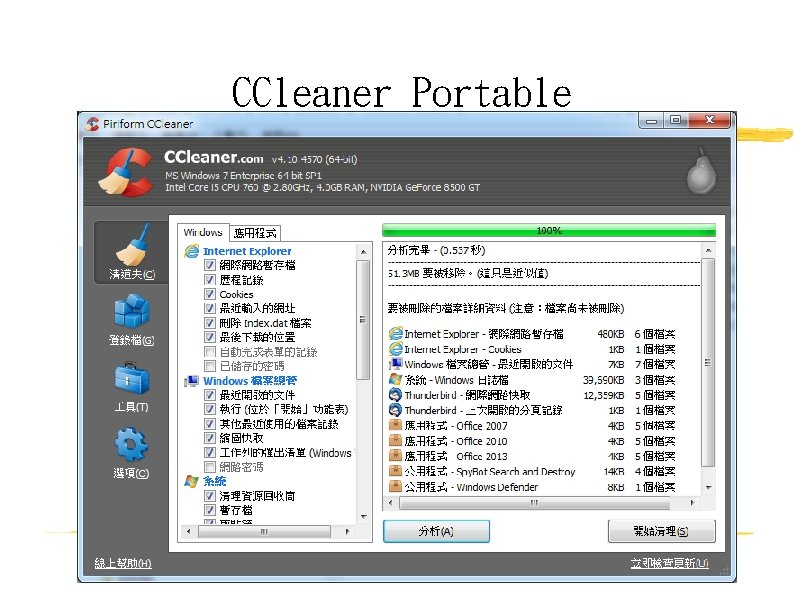The image size is (794, 595).
Task: Switch to the Windows tab
Action: pos(203,232)
